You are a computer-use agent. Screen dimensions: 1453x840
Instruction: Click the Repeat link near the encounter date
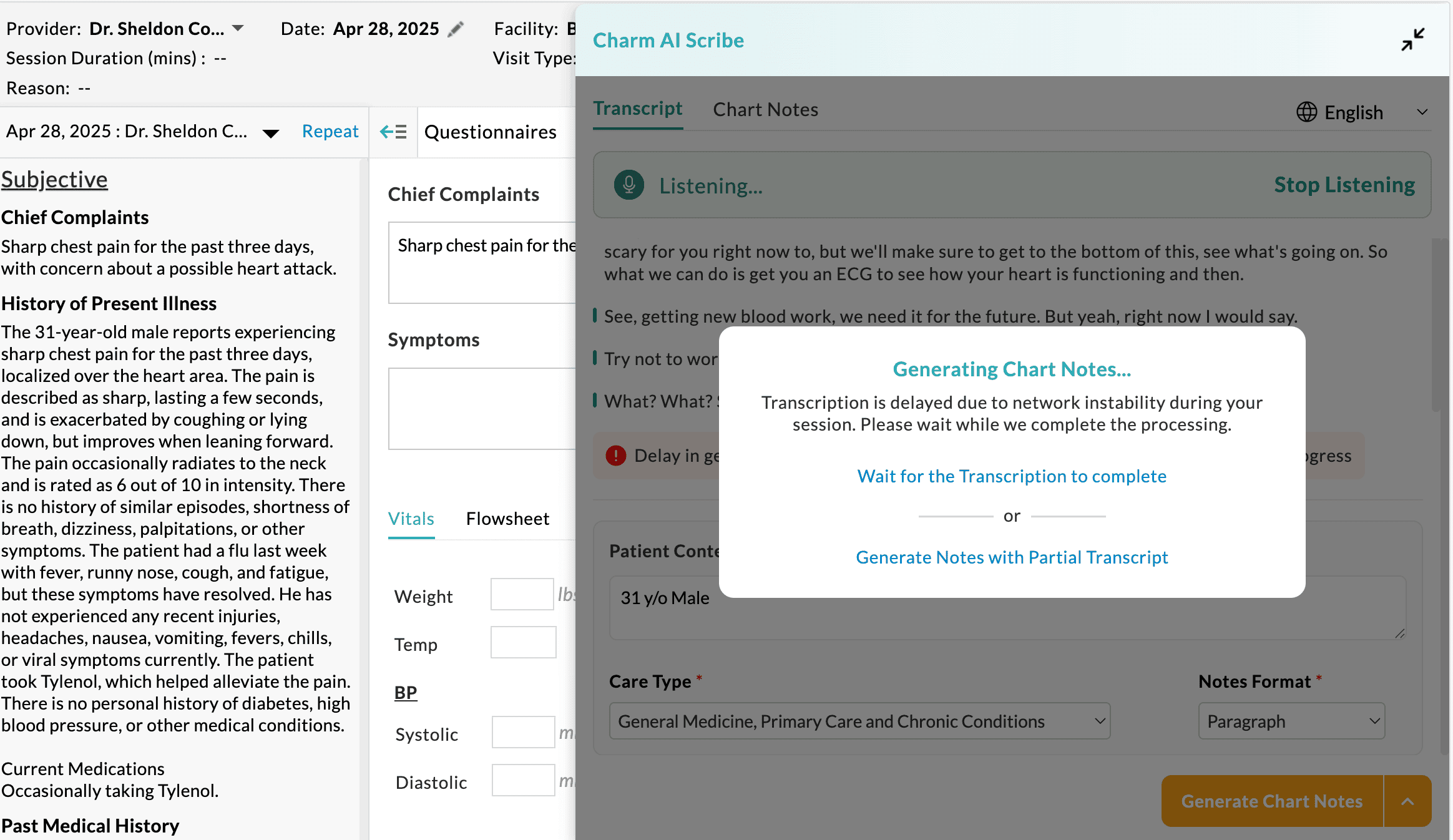pos(330,131)
